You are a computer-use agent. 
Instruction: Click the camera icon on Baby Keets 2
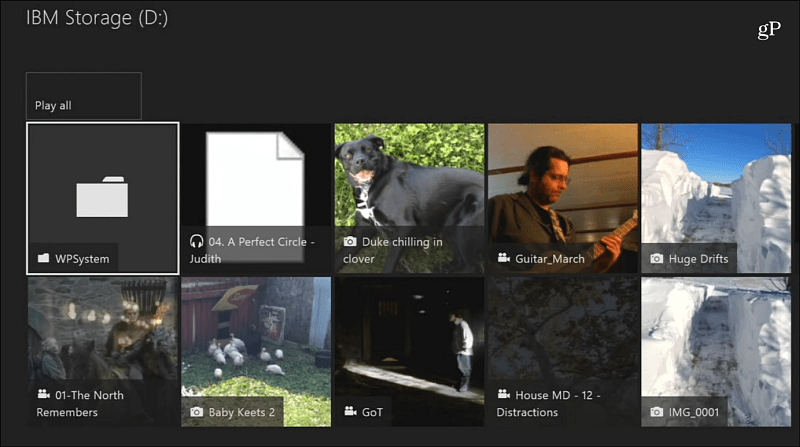(x=196, y=412)
